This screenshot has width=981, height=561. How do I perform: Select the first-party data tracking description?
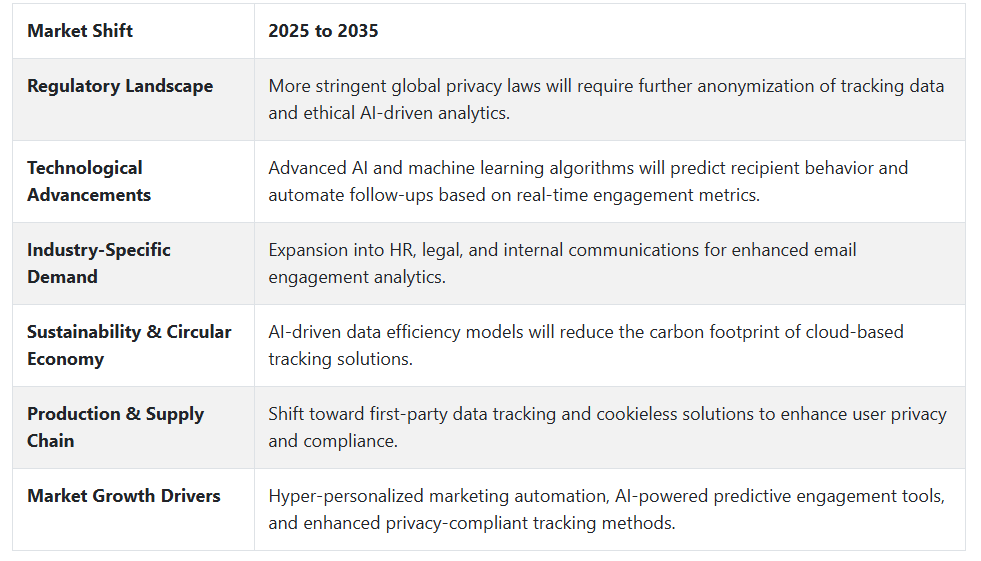coord(607,427)
